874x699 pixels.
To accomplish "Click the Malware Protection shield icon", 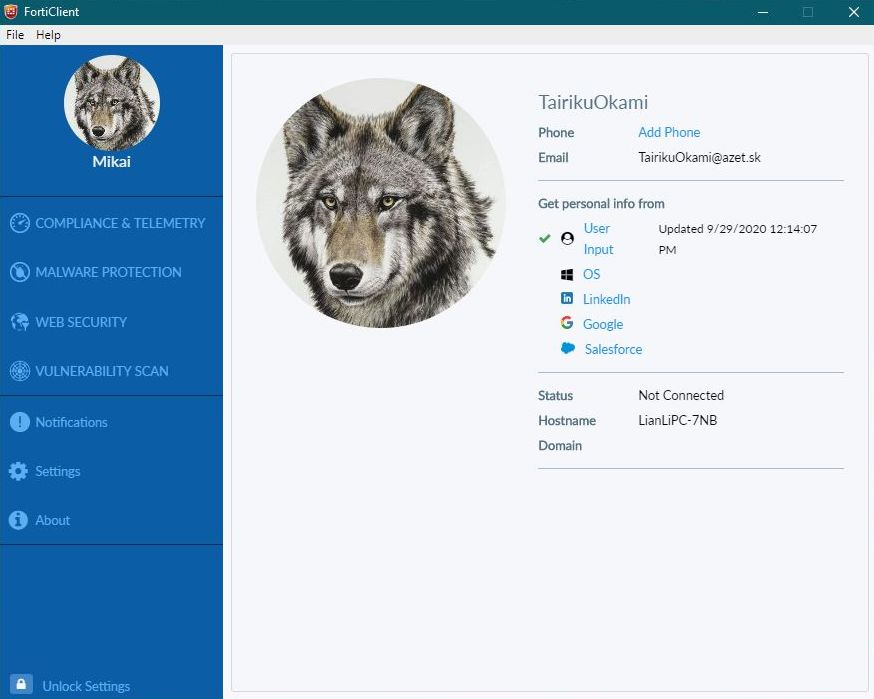I will pos(20,272).
